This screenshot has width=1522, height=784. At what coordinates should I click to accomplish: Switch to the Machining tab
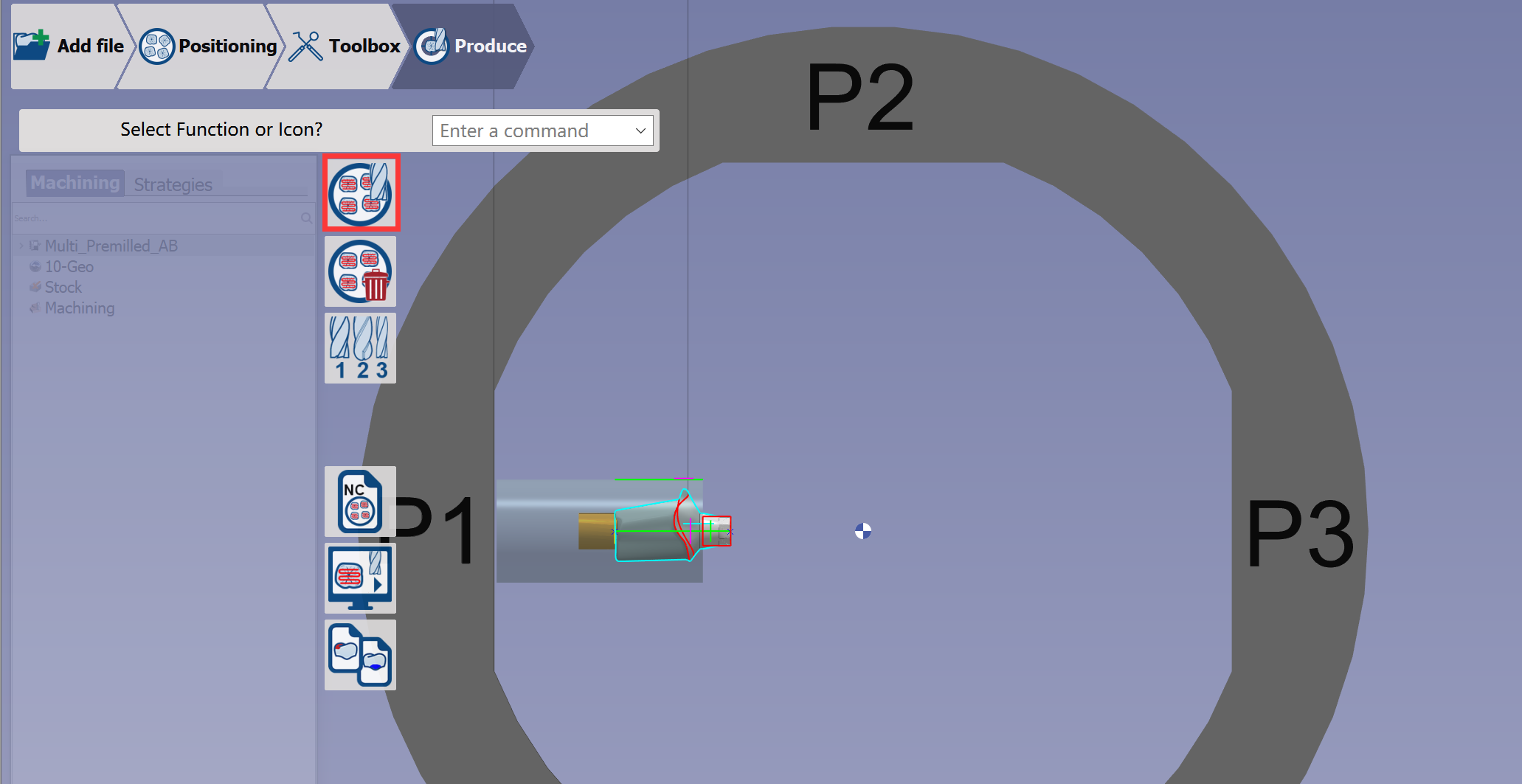[75, 183]
